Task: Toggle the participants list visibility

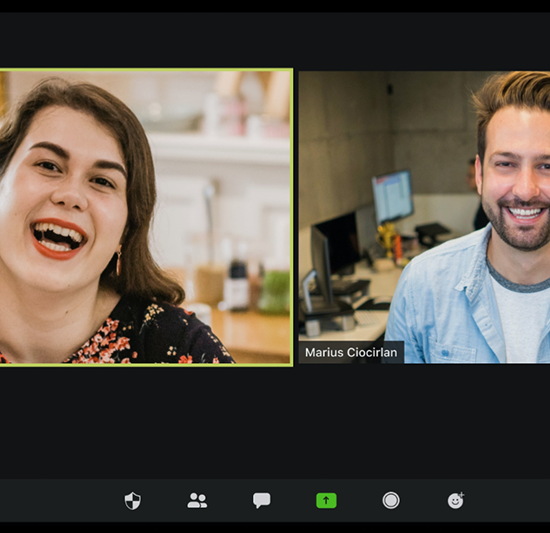Action: [x=197, y=500]
